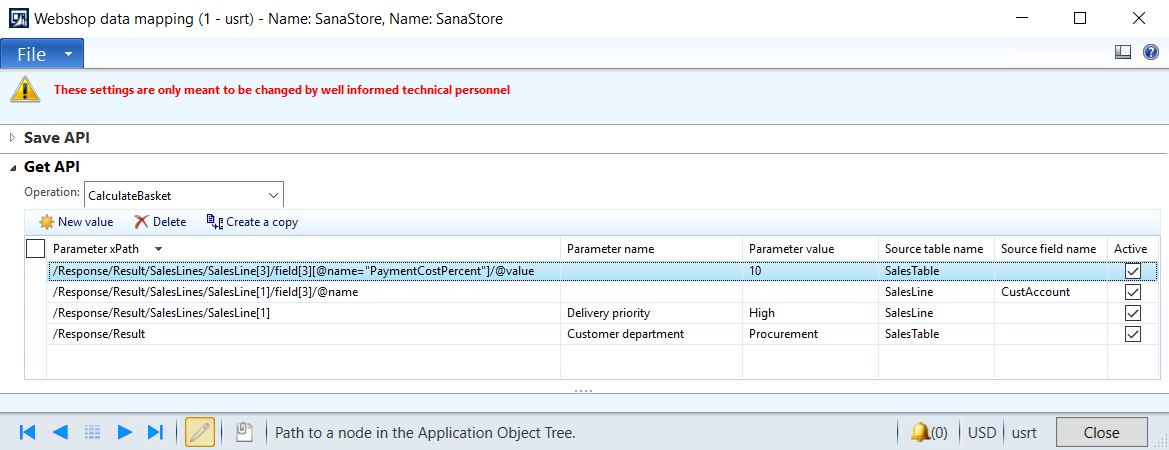Toggle edit mode pencil icon
The width and height of the screenshot is (1169, 450).
[x=200, y=432]
